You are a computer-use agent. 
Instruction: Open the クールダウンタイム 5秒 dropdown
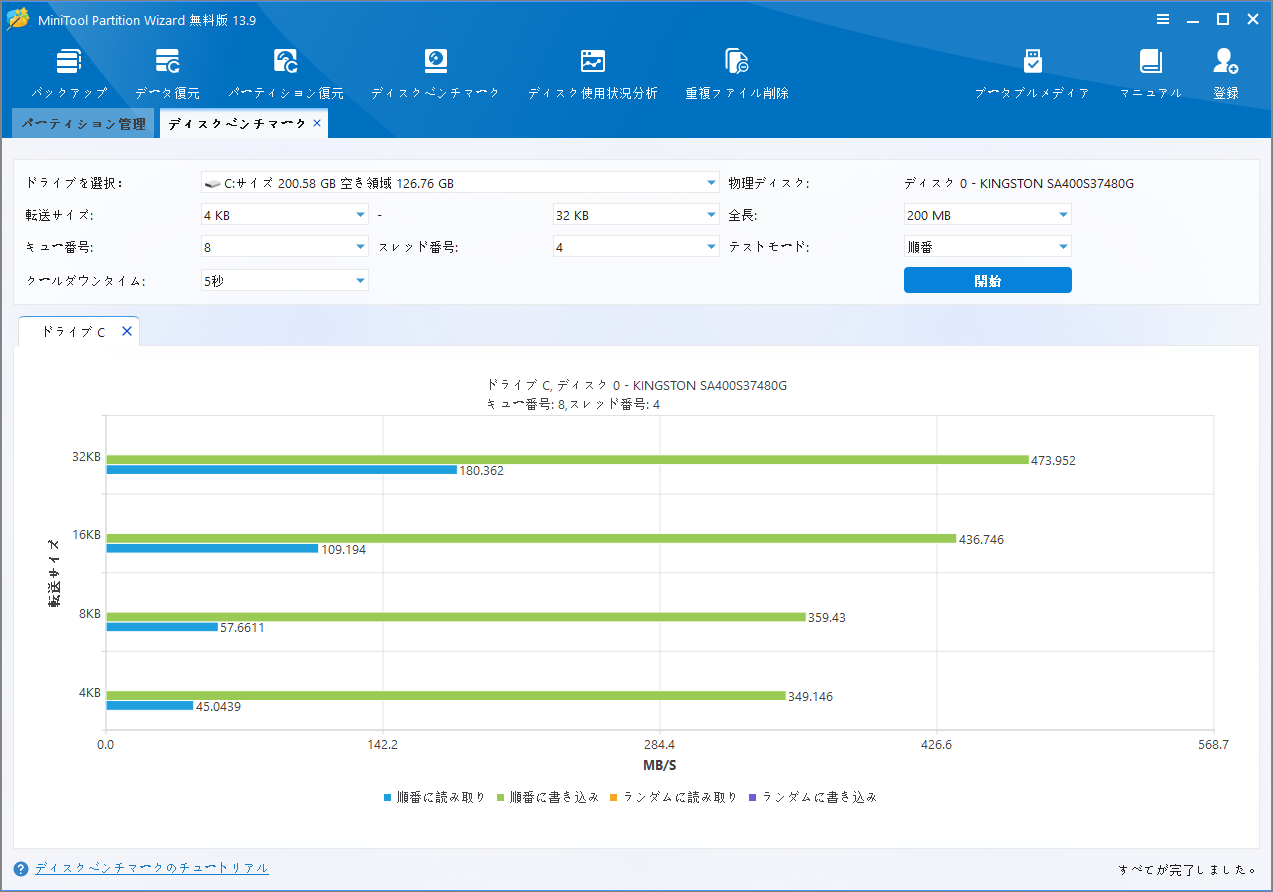[x=284, y=281]
